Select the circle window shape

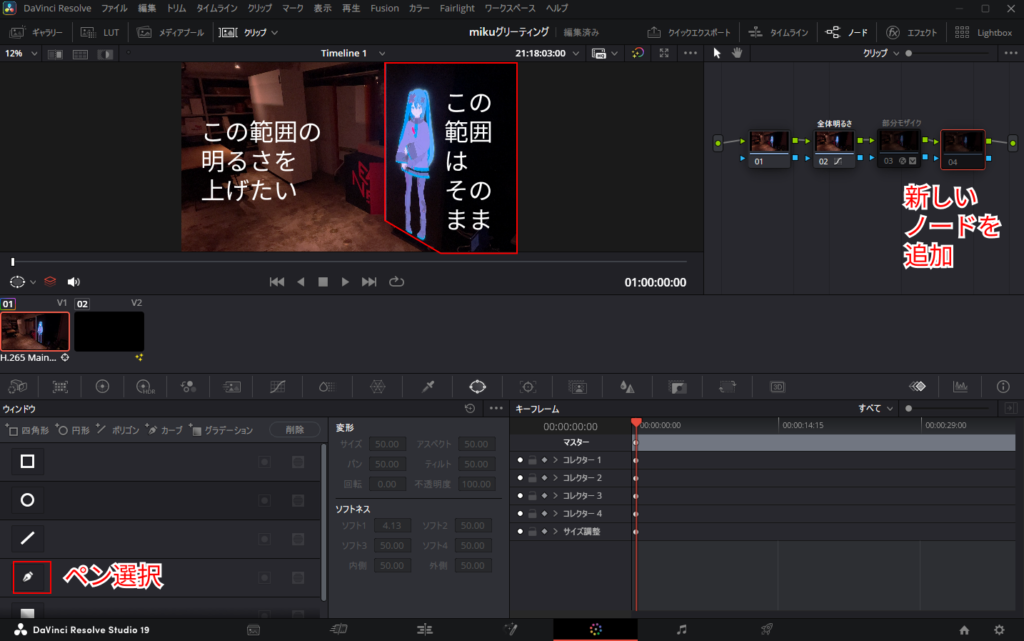point(27,500)
